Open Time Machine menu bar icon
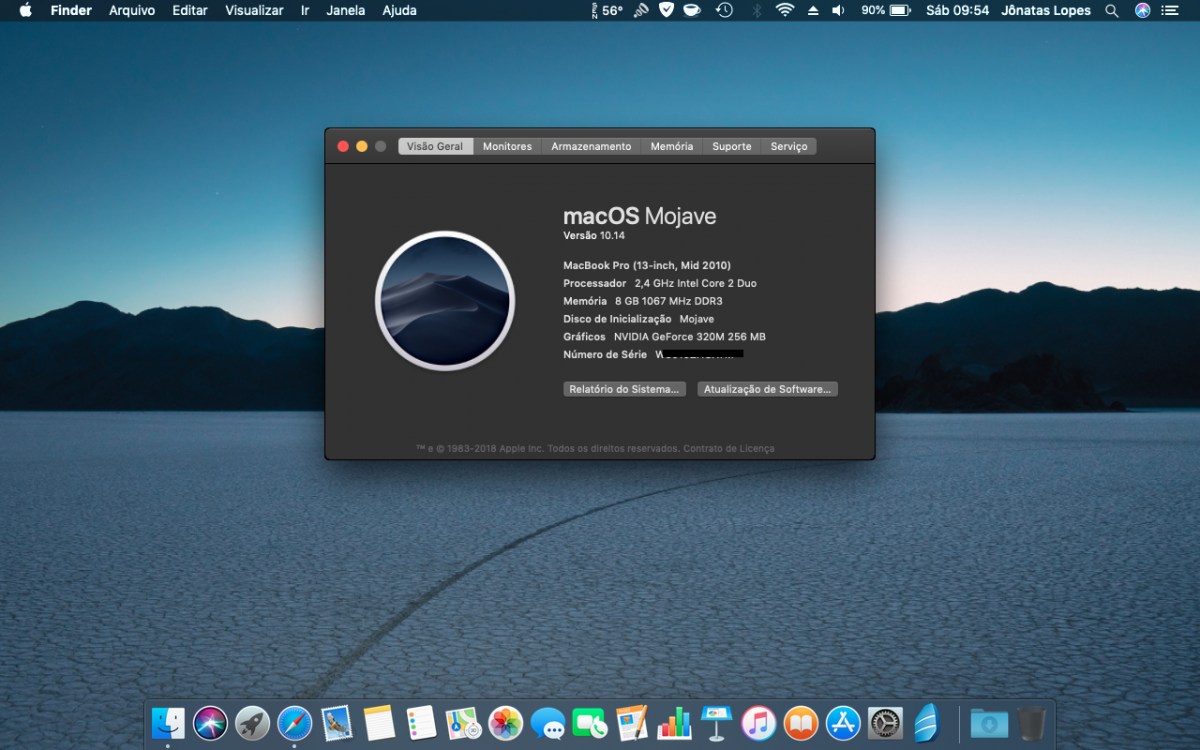 pyautogui.click(x=724, y=10)
